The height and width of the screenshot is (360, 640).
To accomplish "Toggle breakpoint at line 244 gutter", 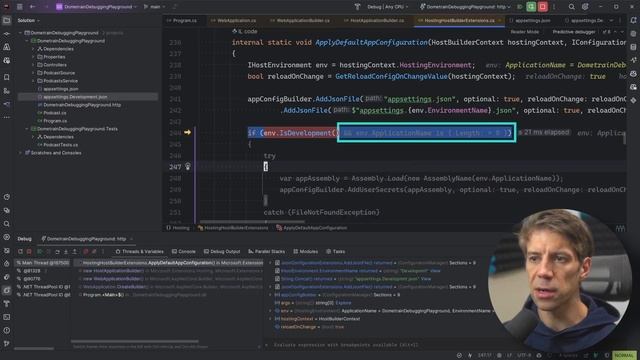I will point(187,132).
